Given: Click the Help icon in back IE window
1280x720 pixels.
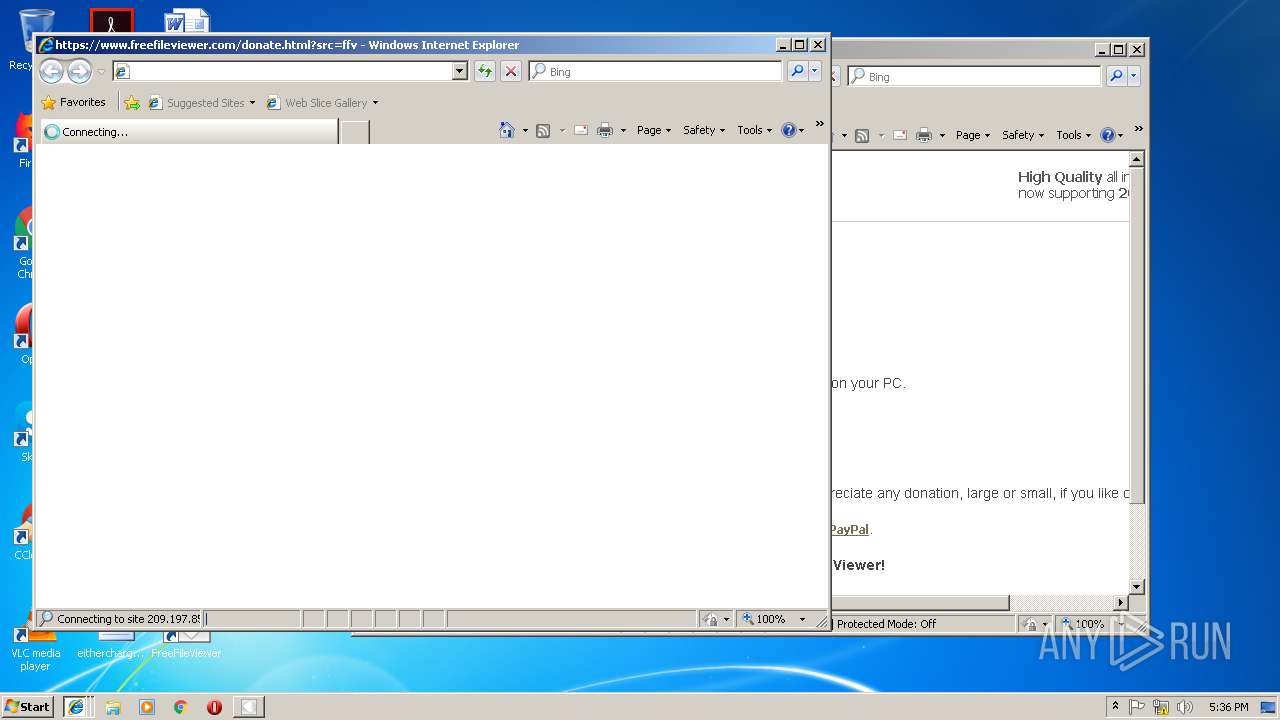Looking at the screenshot, I should point(1108,135).
